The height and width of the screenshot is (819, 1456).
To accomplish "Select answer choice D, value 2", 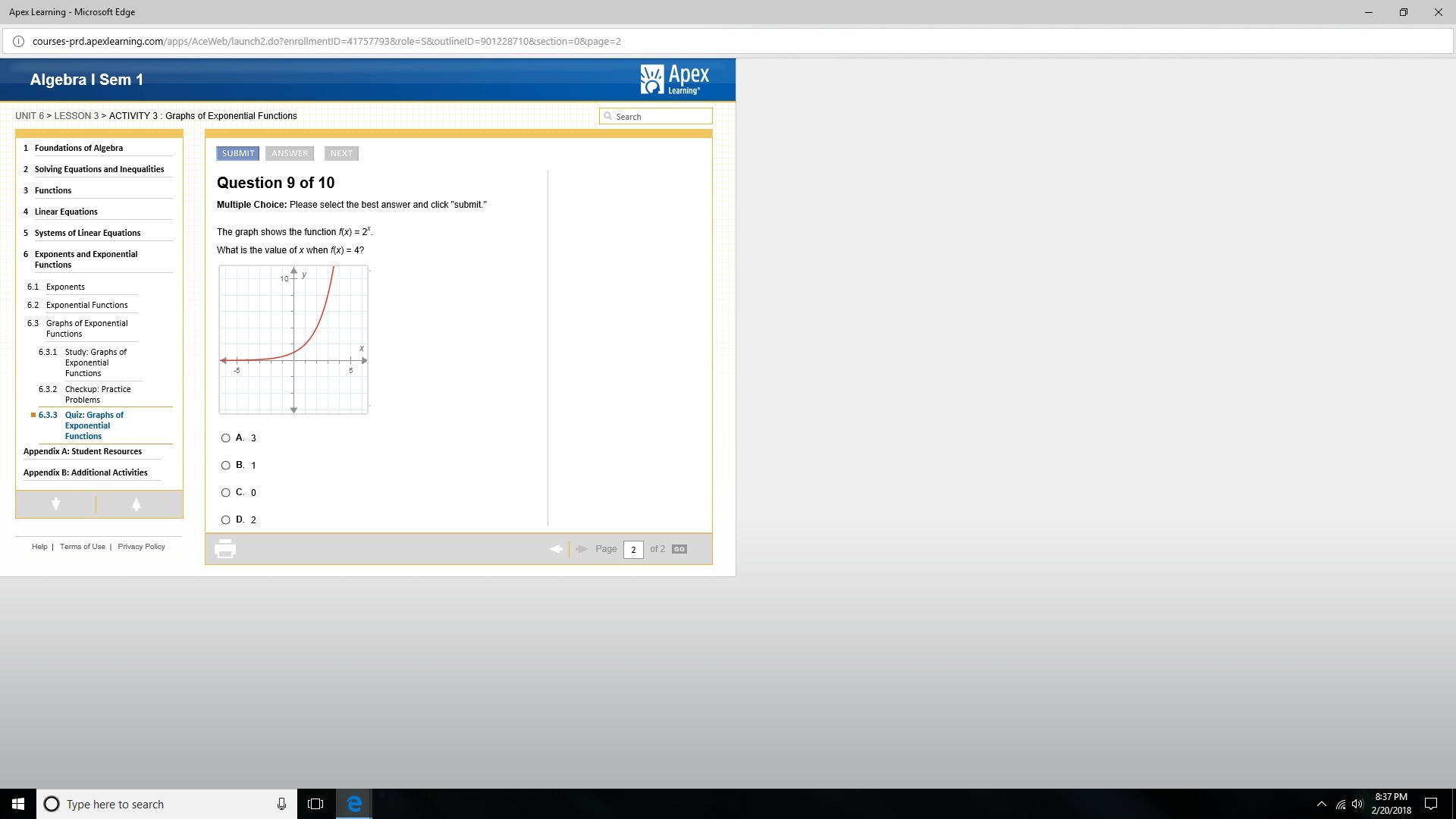I will pos(226,519).
